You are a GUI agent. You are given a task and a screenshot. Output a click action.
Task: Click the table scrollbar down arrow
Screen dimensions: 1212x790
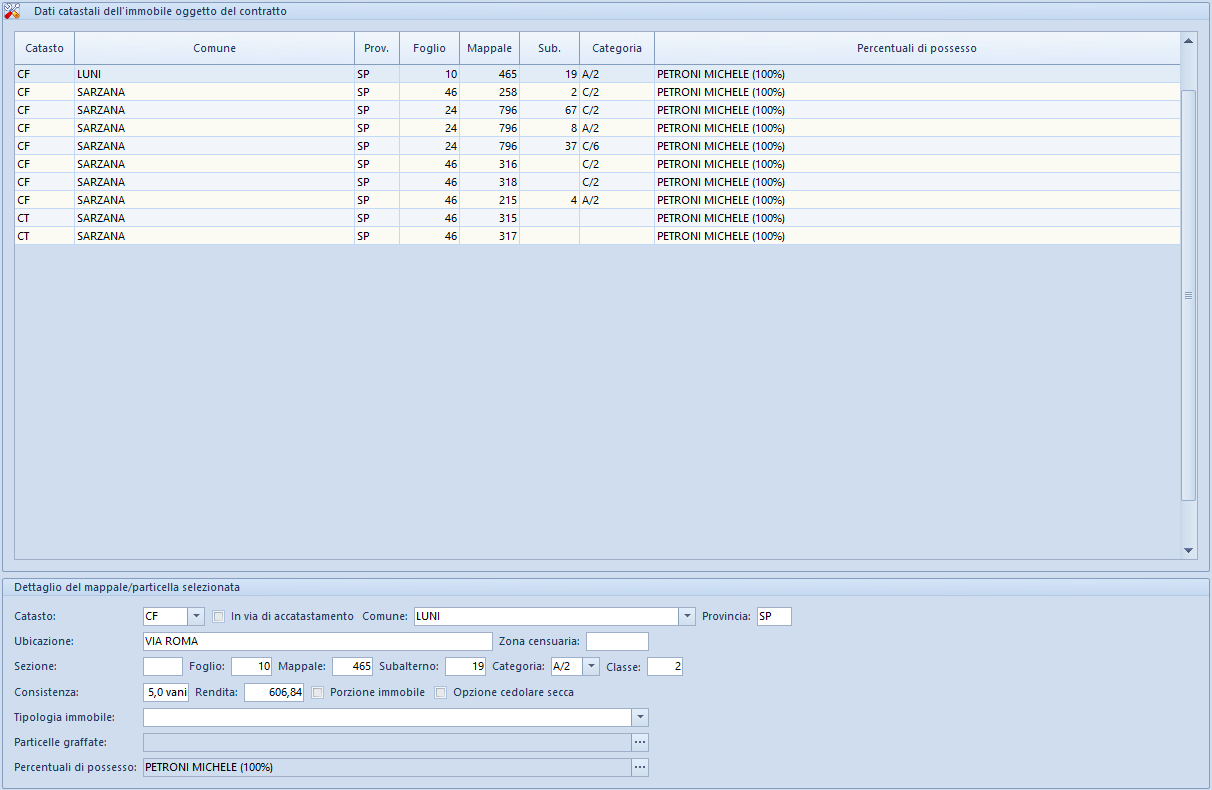(x=1189, y=551)
